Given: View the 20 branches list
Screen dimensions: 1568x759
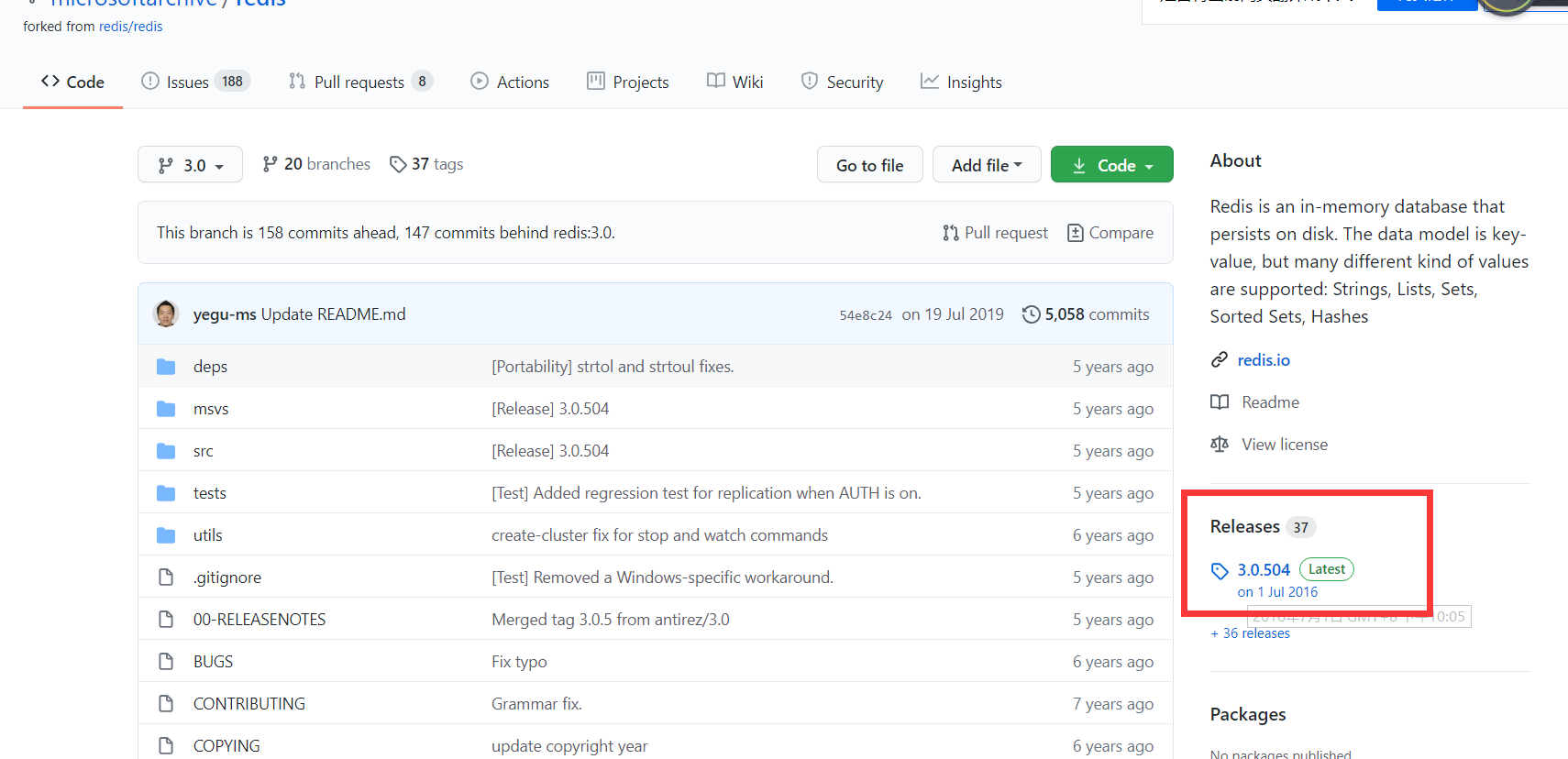Looking at the screenshot, I should pos(316,164).
